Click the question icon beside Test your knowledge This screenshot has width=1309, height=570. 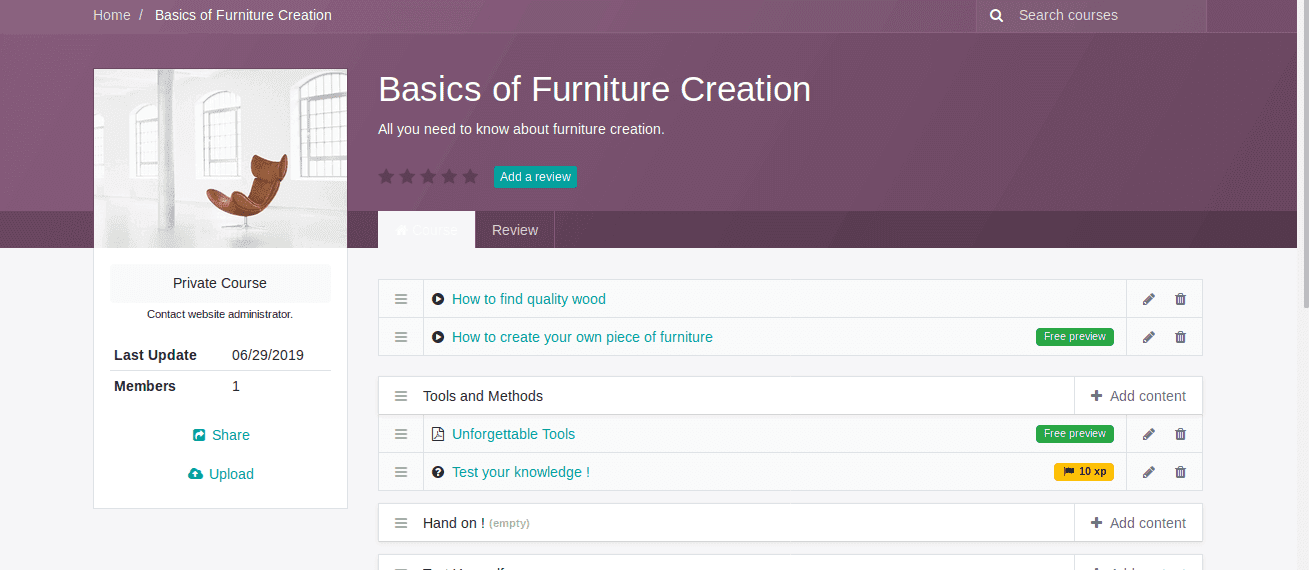coord(438,472)
